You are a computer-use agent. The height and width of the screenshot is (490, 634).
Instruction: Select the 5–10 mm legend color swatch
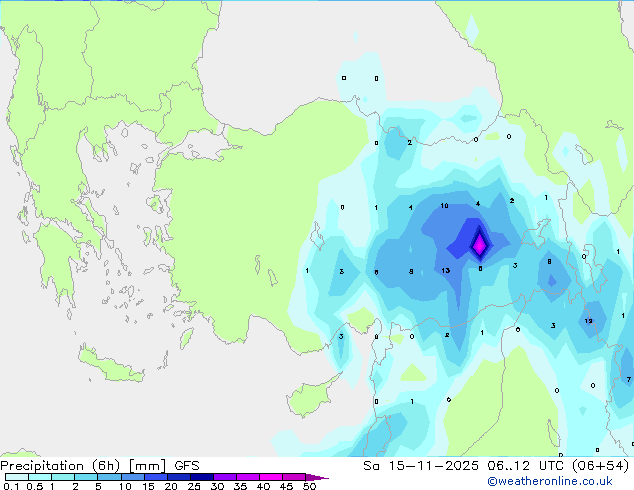[110, 477]
